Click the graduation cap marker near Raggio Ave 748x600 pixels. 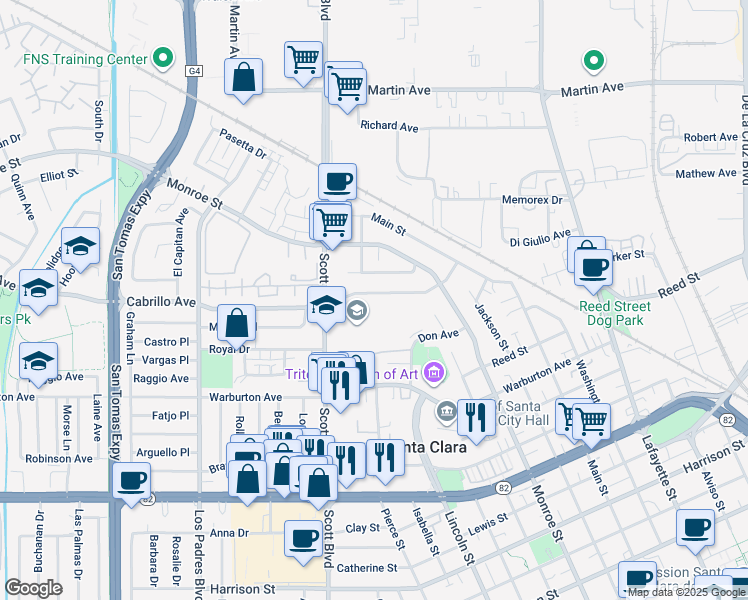(39, 362)
